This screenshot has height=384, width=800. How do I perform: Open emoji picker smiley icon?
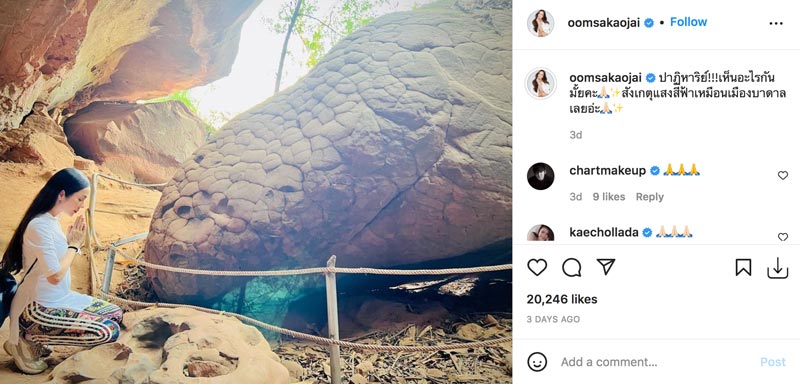pyautogui.click(x=537, y=362)
